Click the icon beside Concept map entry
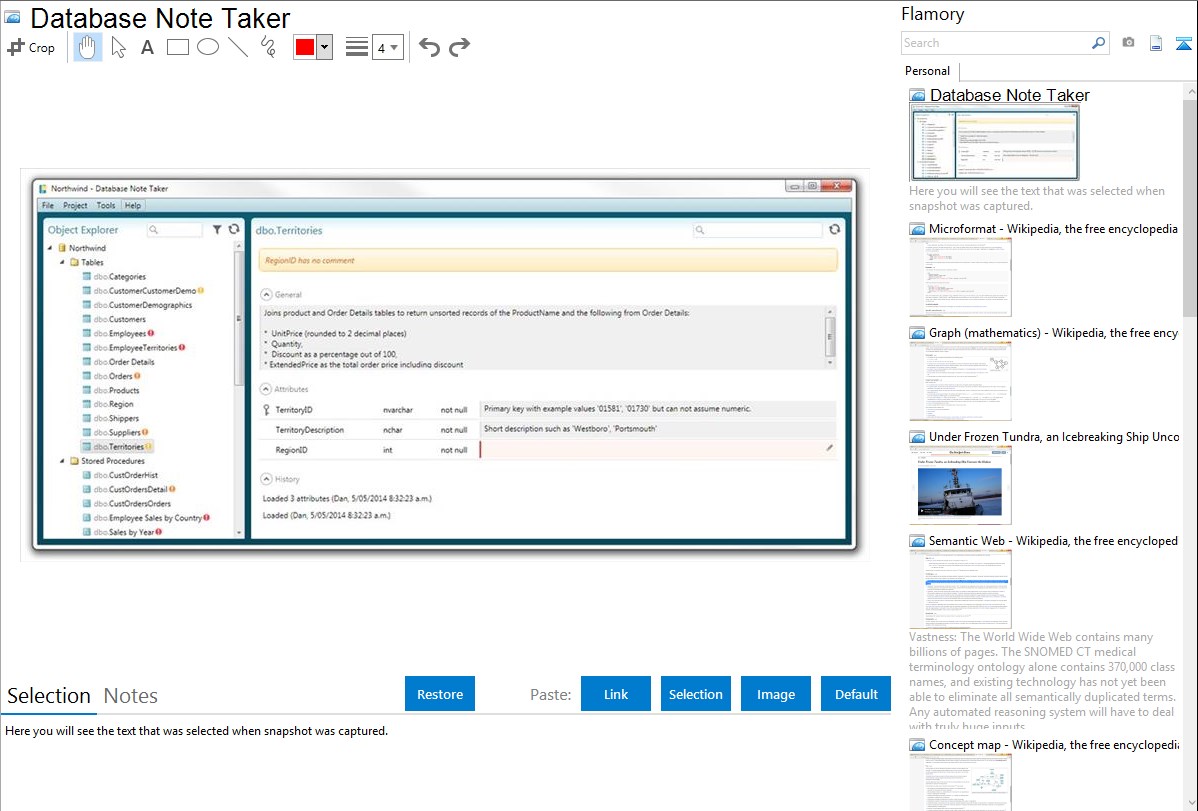This screenshot has height=811, width=1198. [917, 745]
